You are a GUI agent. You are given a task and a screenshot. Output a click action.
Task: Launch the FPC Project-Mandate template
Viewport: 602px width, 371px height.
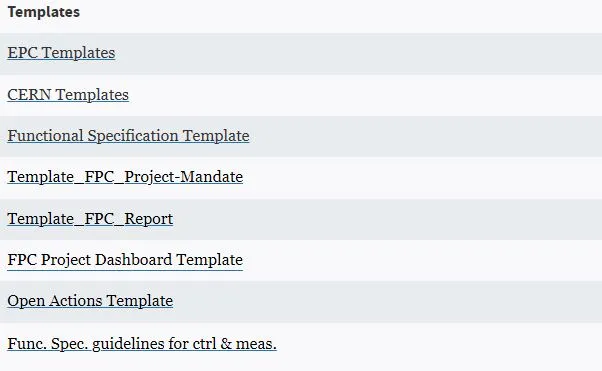pyautogui.click(x=125, y=177)
